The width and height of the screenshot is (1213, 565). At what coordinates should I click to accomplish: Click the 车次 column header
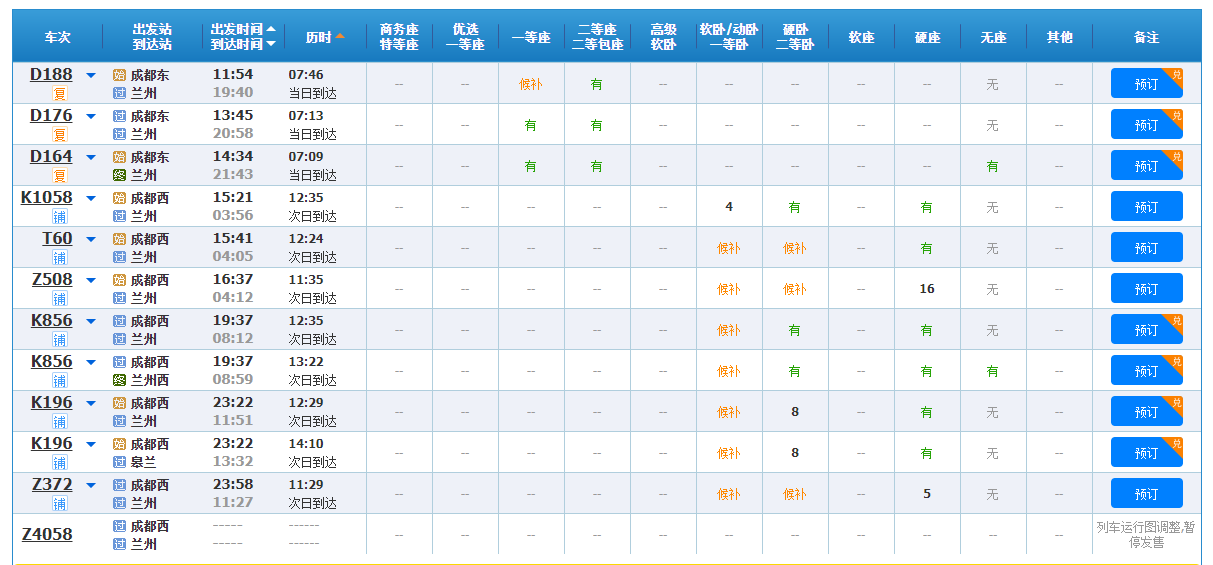58,37
